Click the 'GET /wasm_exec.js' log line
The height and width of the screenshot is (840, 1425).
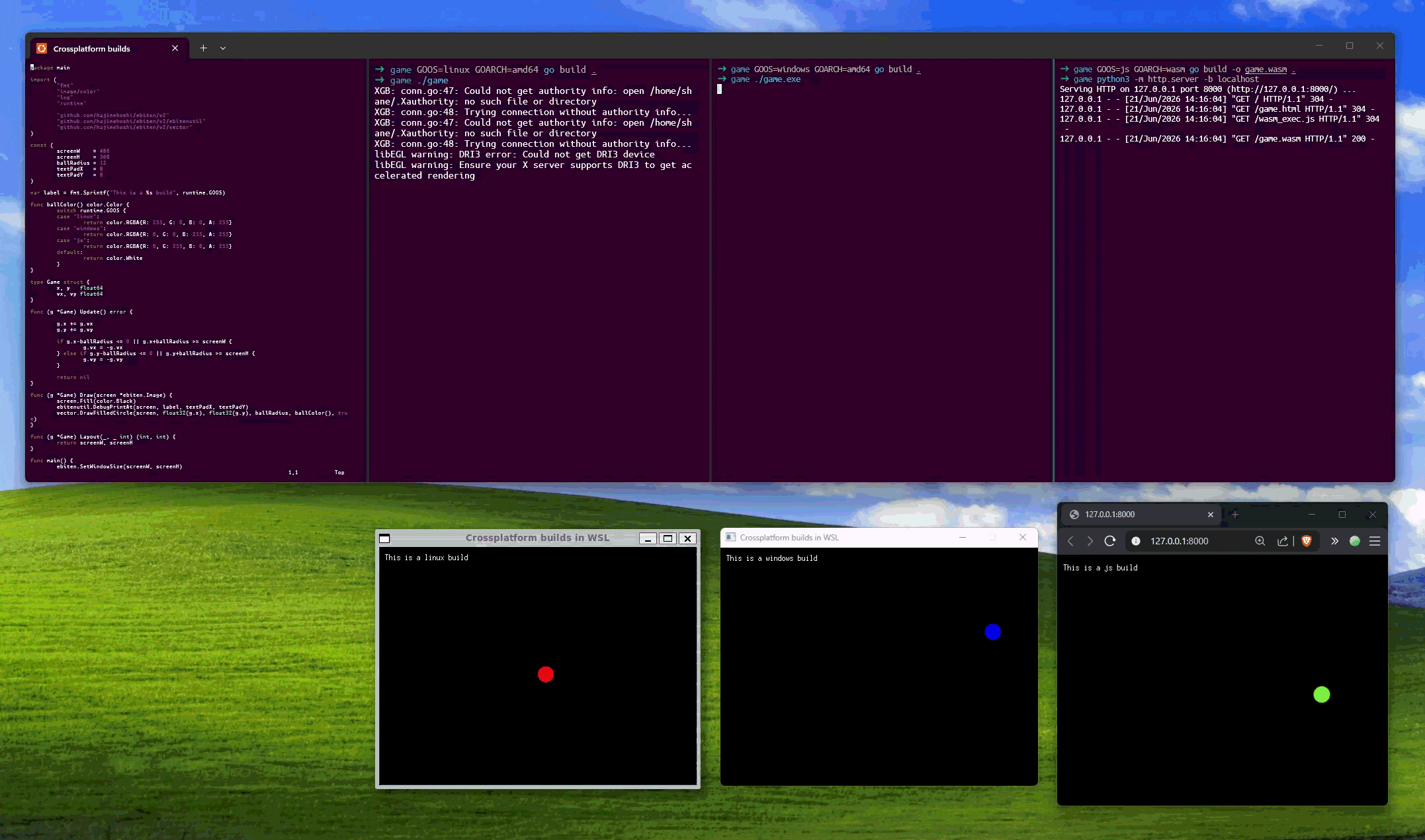pos(1220,119)
